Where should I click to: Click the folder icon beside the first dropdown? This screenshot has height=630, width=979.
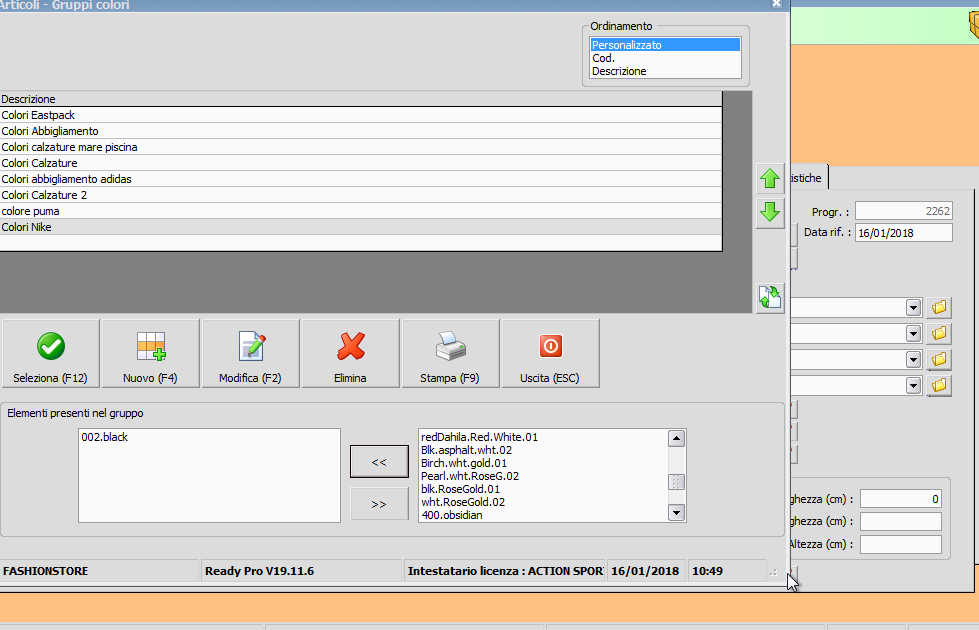point(939,307)
